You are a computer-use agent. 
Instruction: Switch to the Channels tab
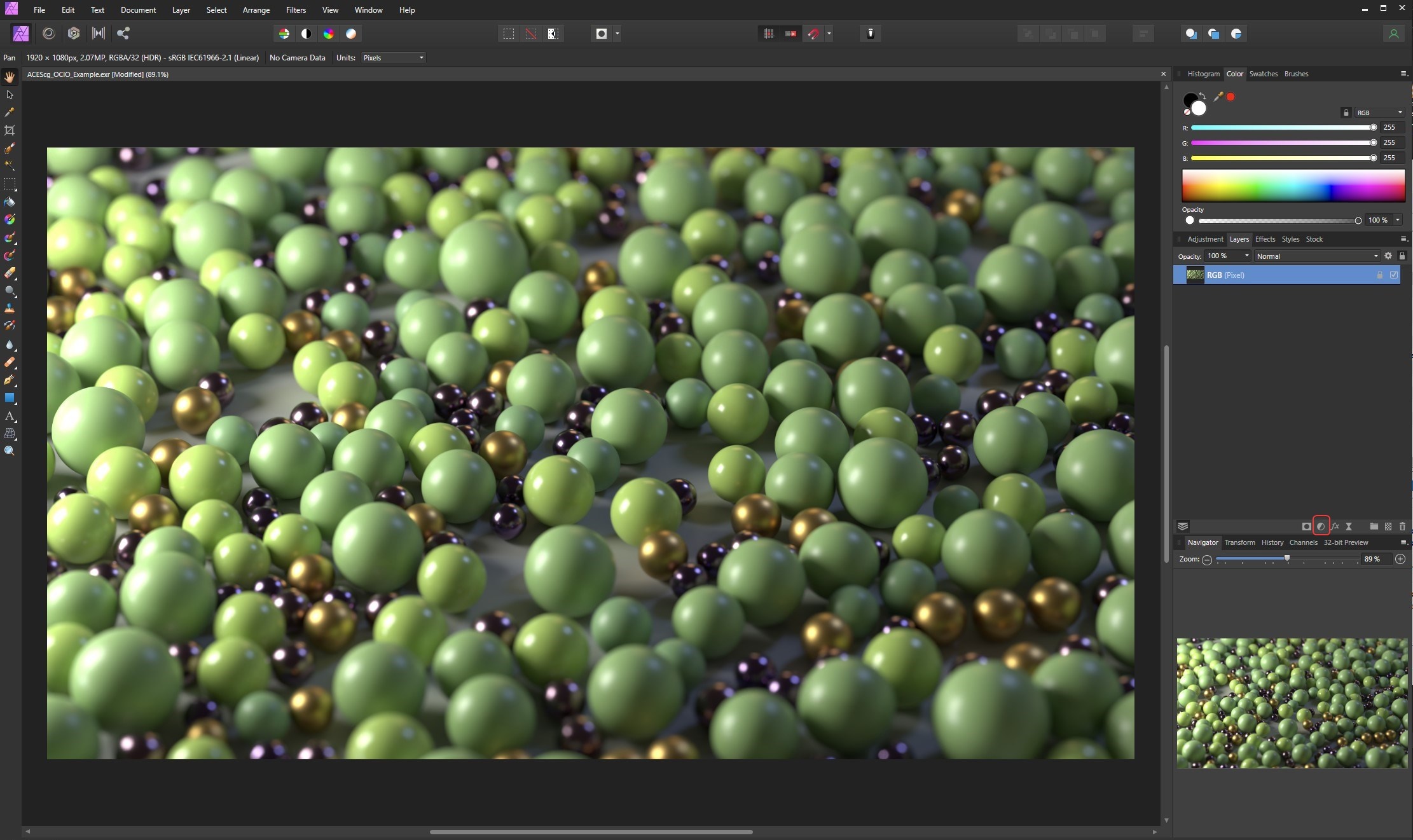pos(1303,542)
